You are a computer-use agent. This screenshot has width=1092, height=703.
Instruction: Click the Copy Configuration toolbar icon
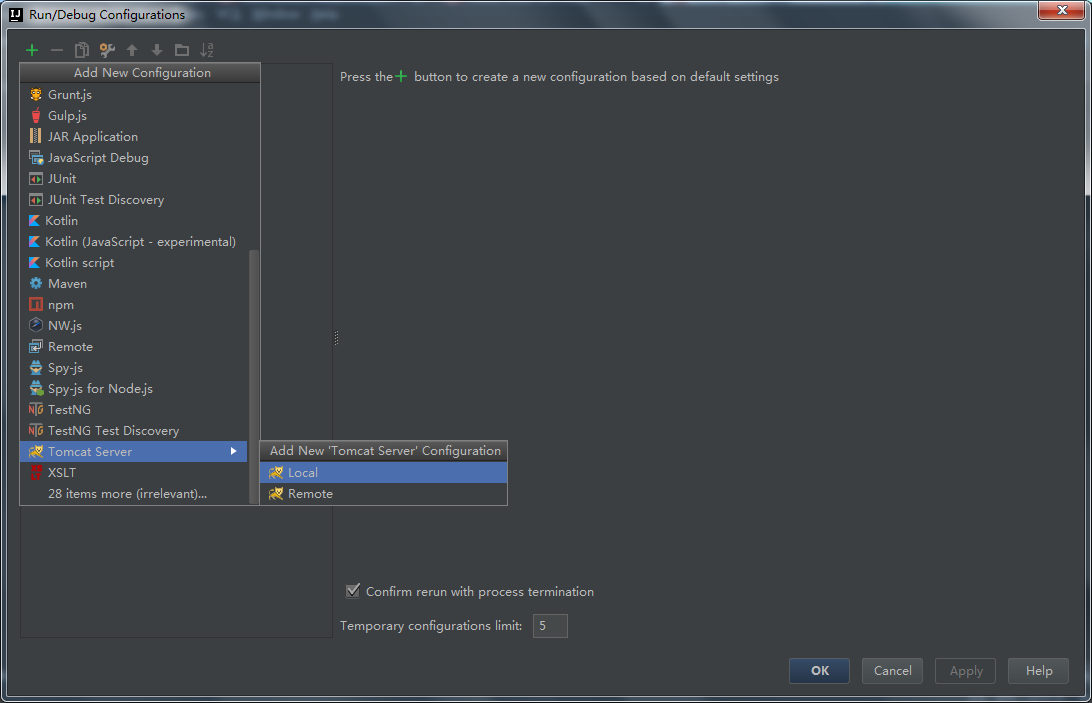click(81, 50)
